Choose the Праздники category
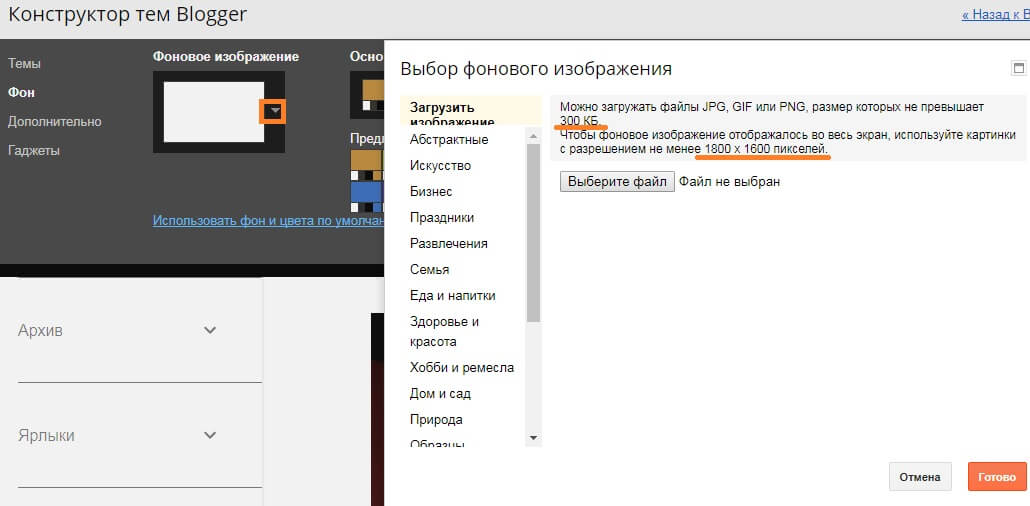 pos(441,218)
